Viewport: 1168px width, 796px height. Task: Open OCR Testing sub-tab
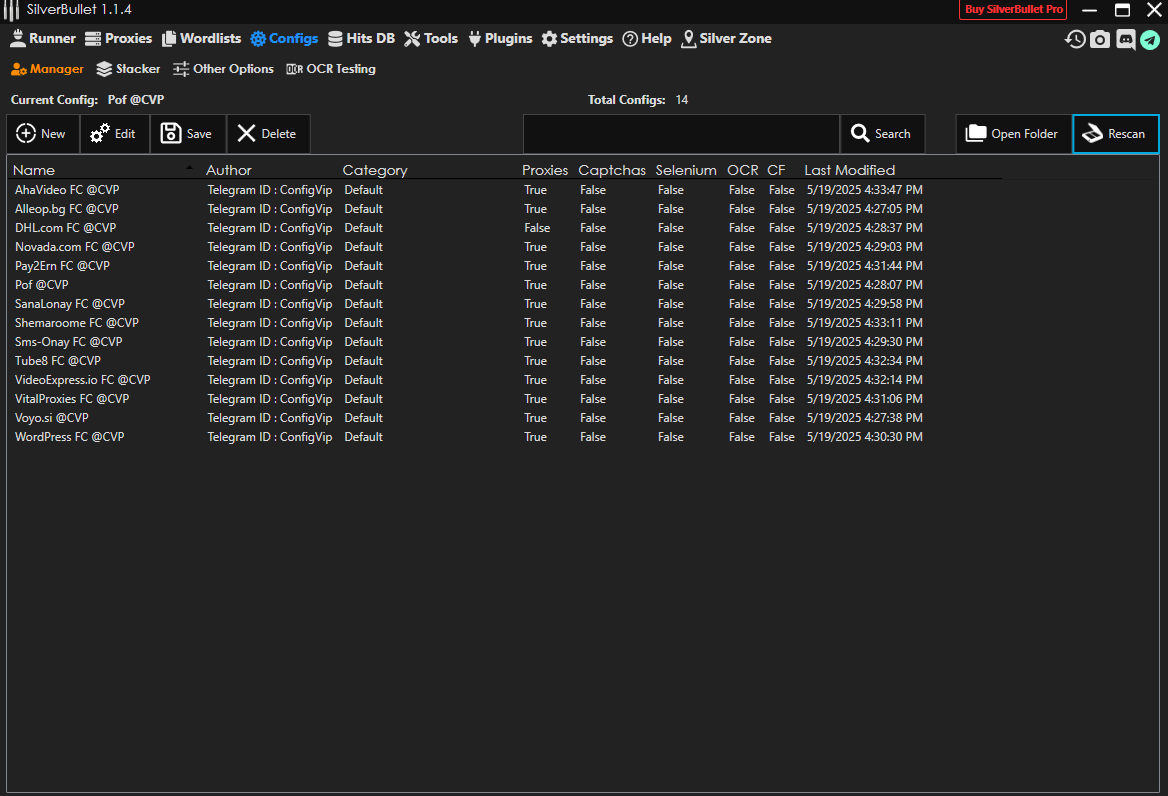(331, 69)
